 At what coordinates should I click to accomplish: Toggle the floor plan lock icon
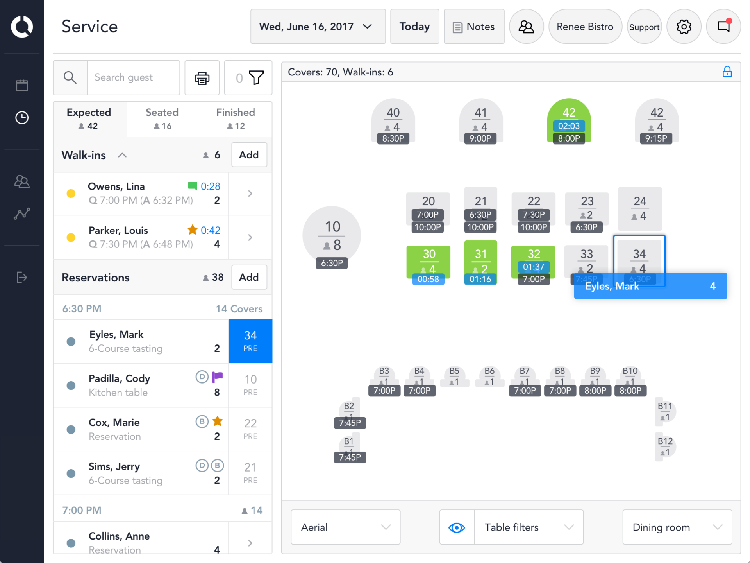(727, 72)
